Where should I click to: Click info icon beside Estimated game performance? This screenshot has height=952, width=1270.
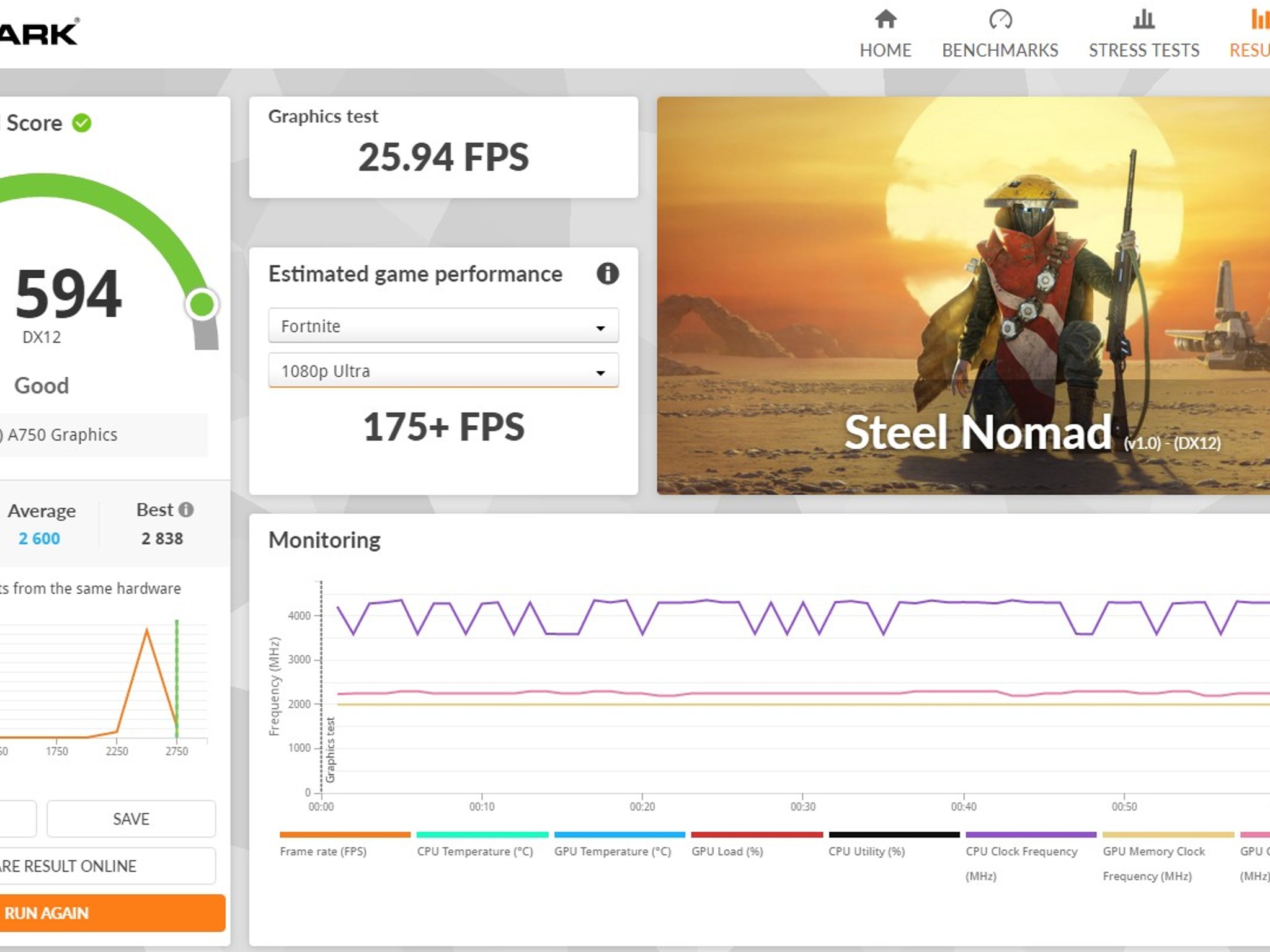[x=608, y=273]
